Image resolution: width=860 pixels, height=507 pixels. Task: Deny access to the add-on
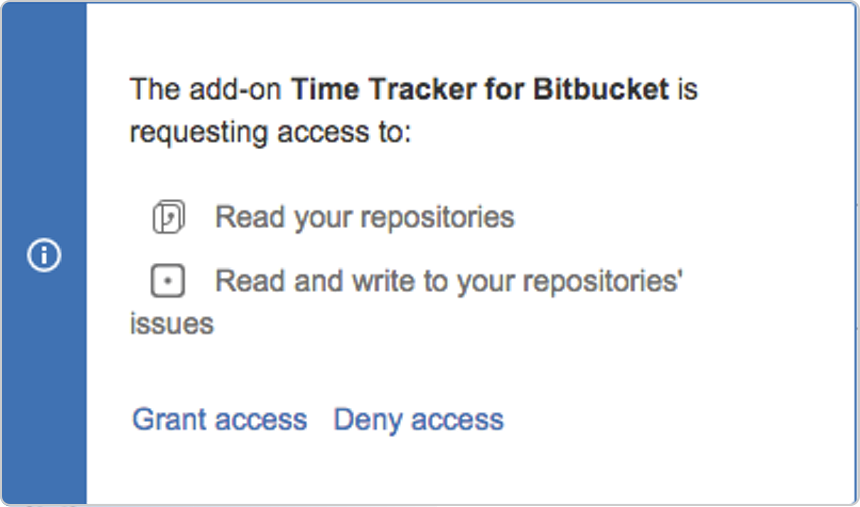(418, 420)
